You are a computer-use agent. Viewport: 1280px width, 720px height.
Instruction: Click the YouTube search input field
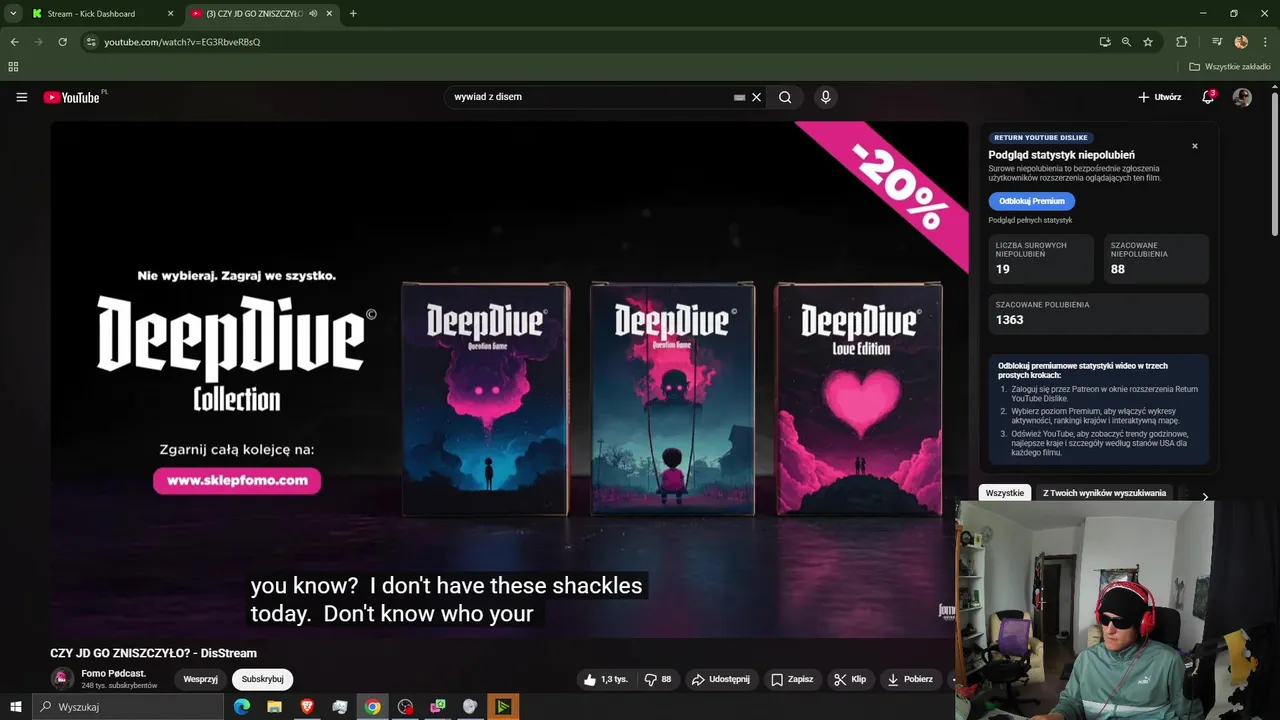pyautogui.click(x=590, y=97)
